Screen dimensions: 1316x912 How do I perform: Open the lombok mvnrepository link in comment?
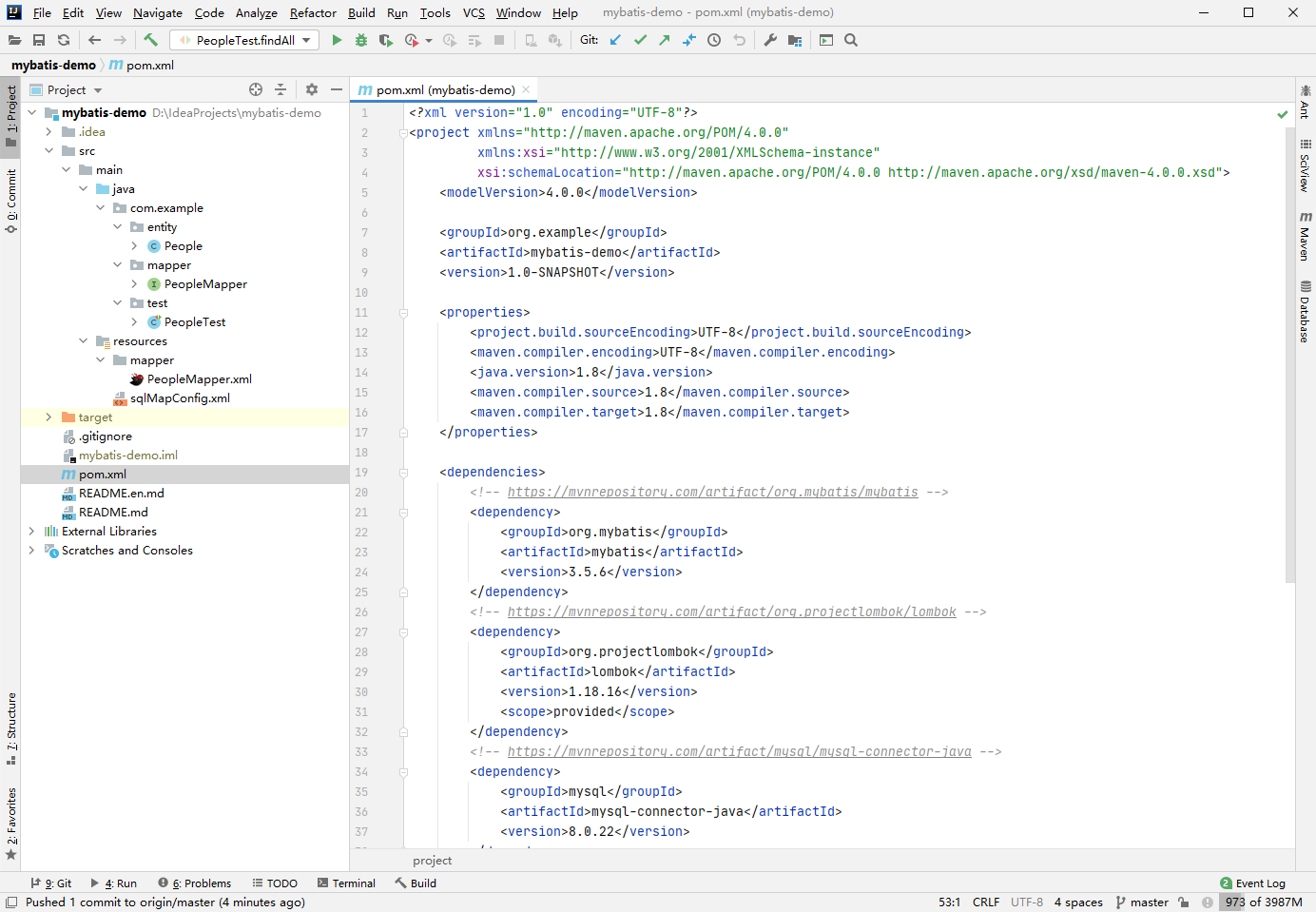tap(732, 612)
